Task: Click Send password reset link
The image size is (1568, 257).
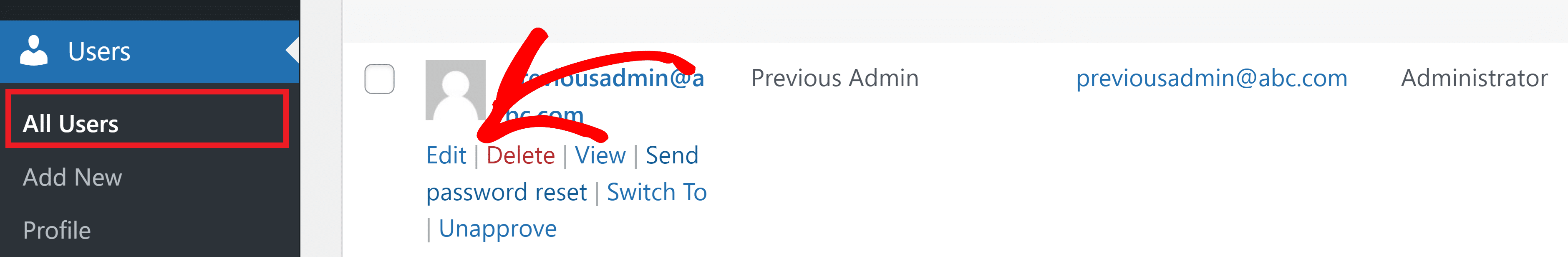Action: tap(562, 173)
